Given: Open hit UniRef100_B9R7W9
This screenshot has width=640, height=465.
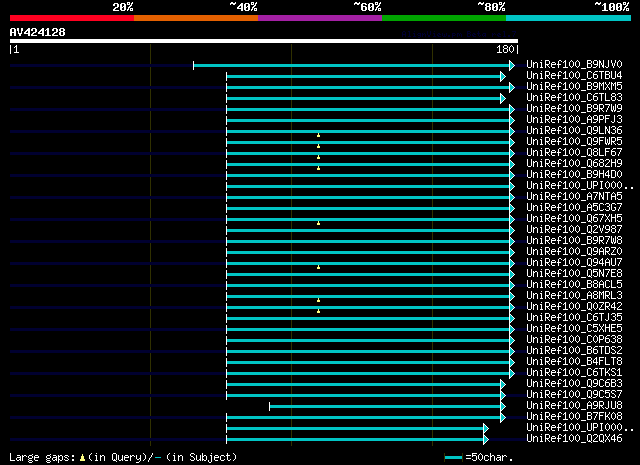Looking at the screenshot, I should coord(574,108).
